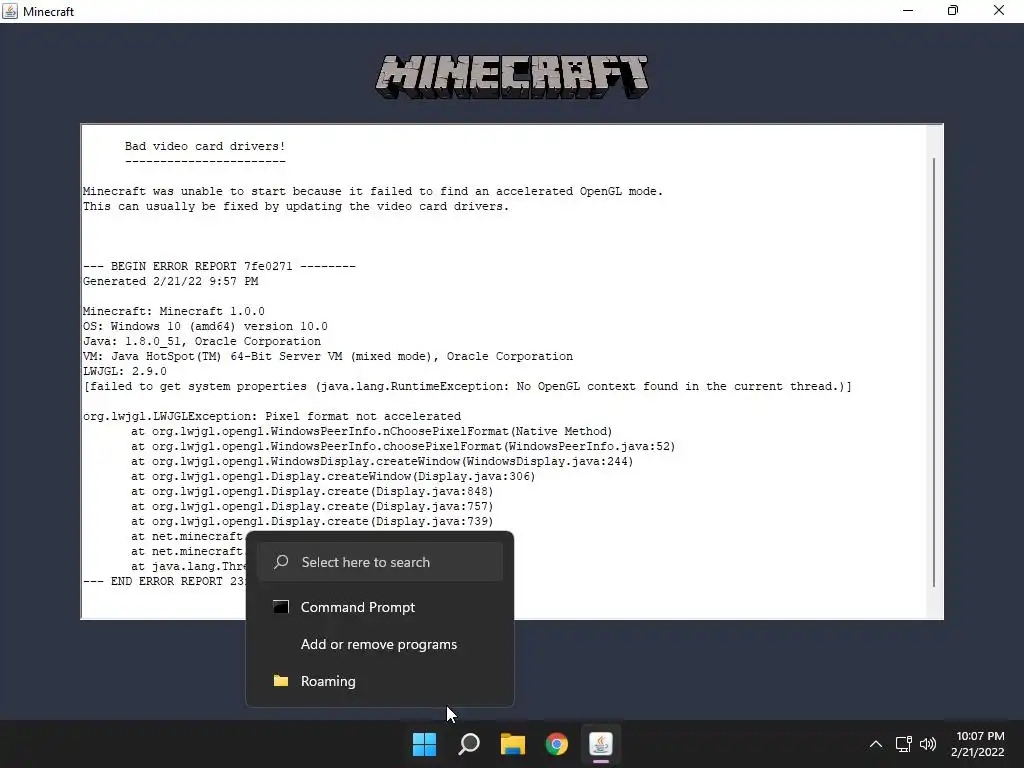Click the error report vertical scrollbar

point(935,372)
